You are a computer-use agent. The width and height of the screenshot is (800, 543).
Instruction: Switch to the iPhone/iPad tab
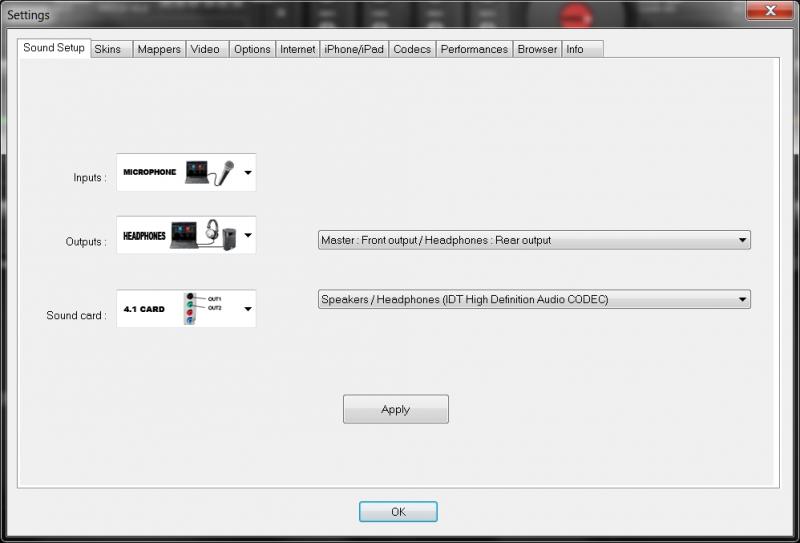click(x=354, y=50)
